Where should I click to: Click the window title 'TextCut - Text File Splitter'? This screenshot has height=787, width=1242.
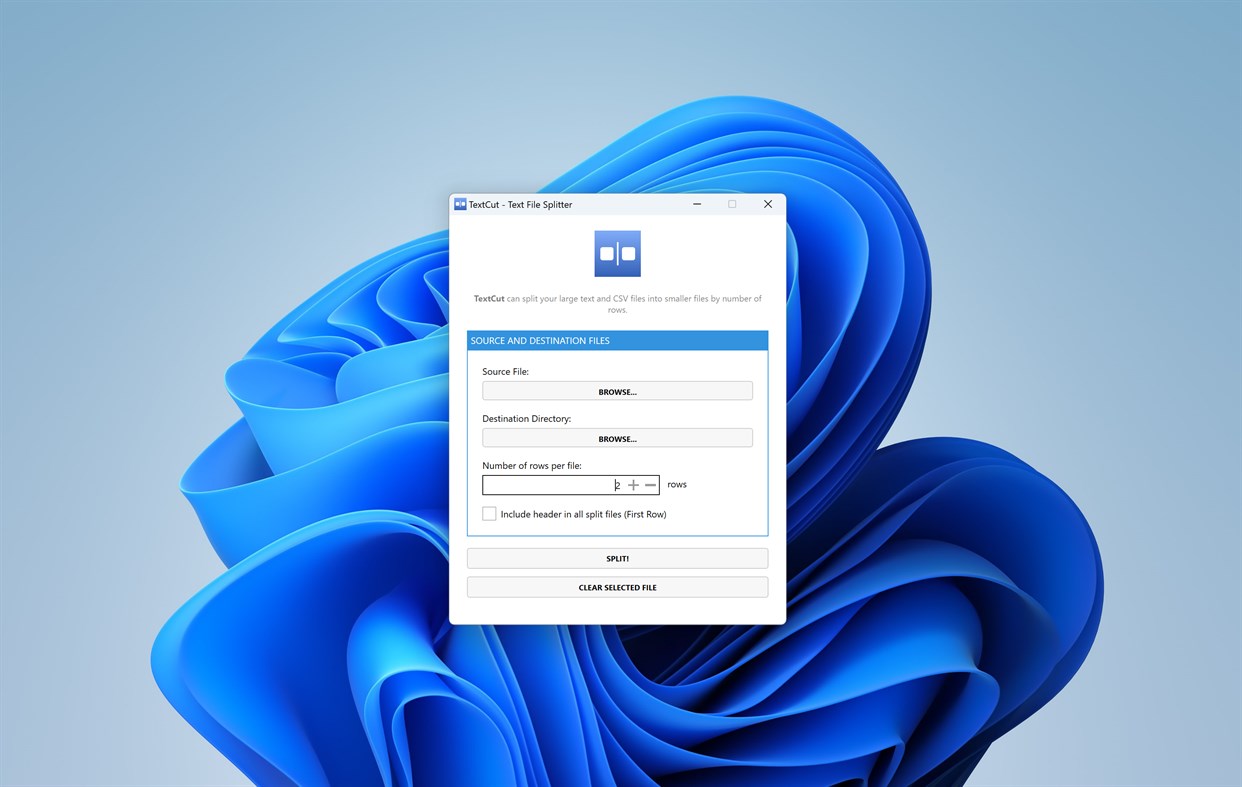pos(520,204)
